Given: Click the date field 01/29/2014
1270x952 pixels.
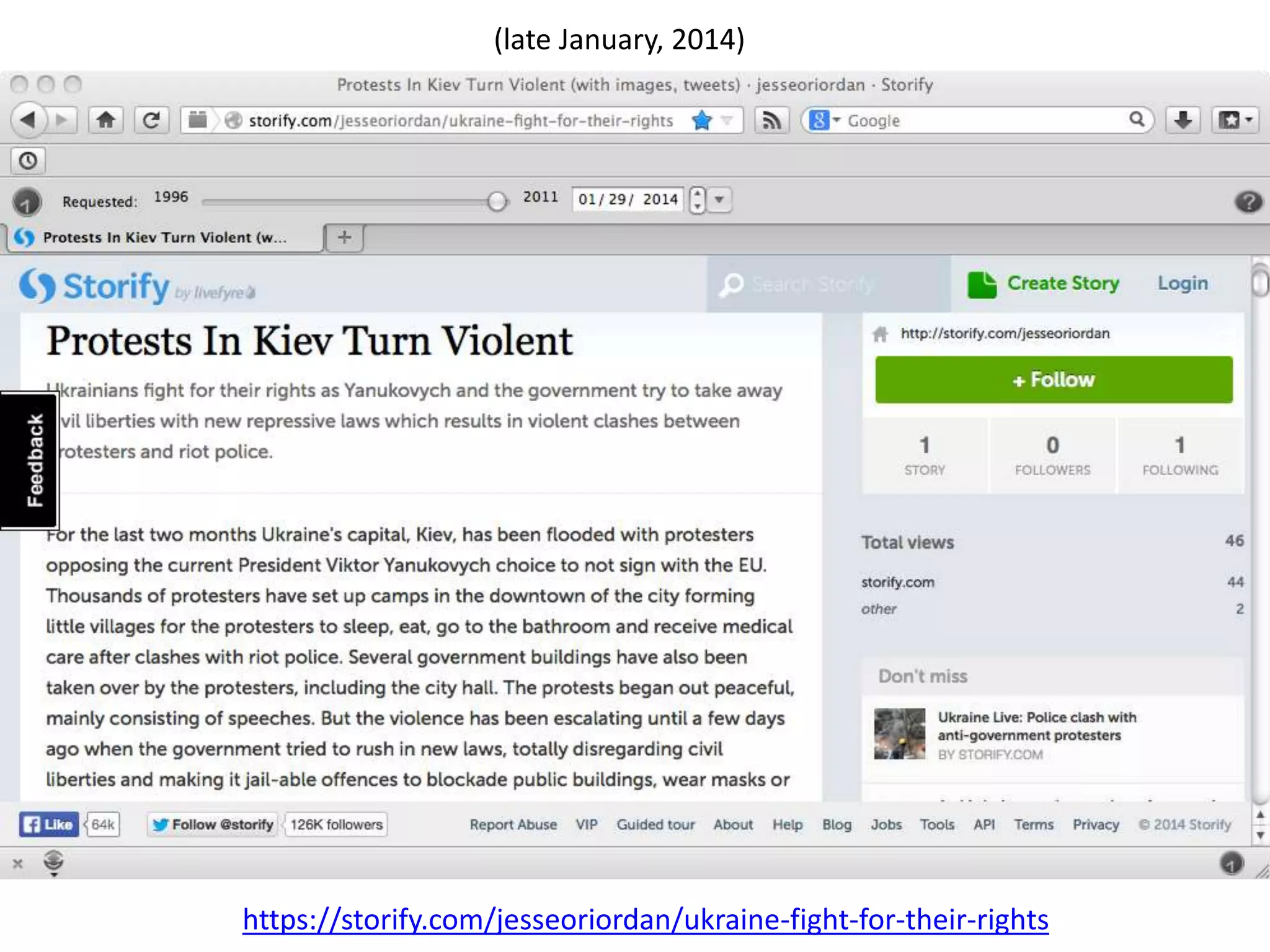Looking at the screenshot, I should (628, 200).
